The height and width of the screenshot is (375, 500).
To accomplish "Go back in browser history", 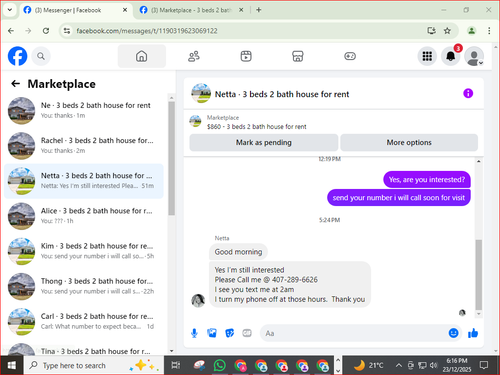I will [x=11, y=31].
